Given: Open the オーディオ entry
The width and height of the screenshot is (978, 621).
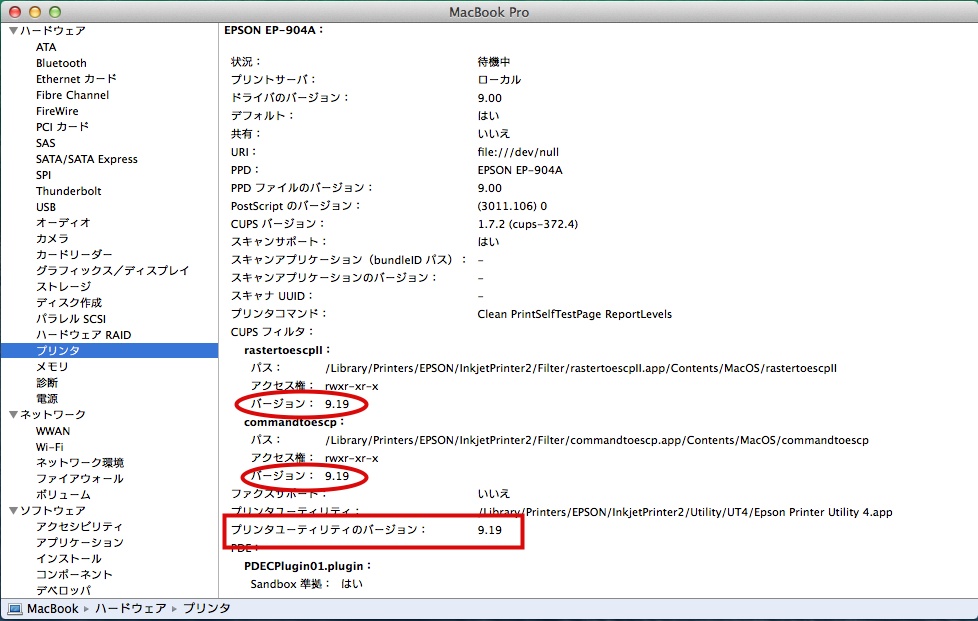Looking at the screenshot, I should coord(63,223).
